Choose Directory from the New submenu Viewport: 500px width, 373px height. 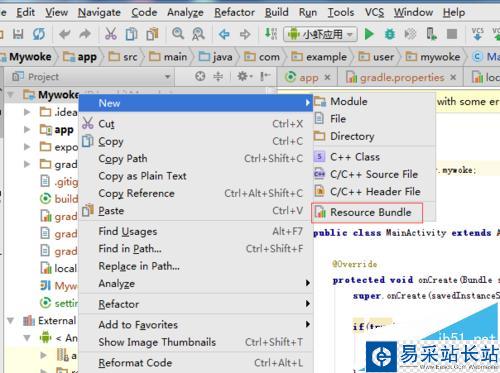(x=374, y=136)
